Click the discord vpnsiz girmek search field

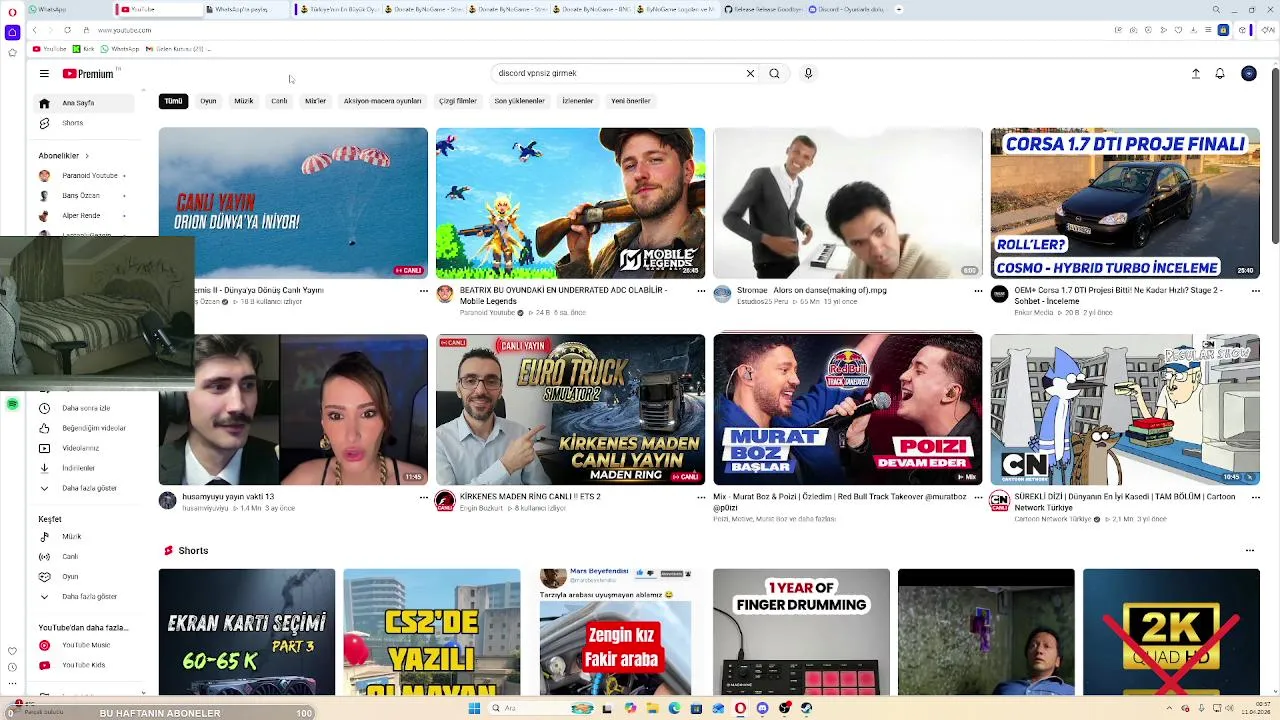pyautogui.click(x=618, y=73)
